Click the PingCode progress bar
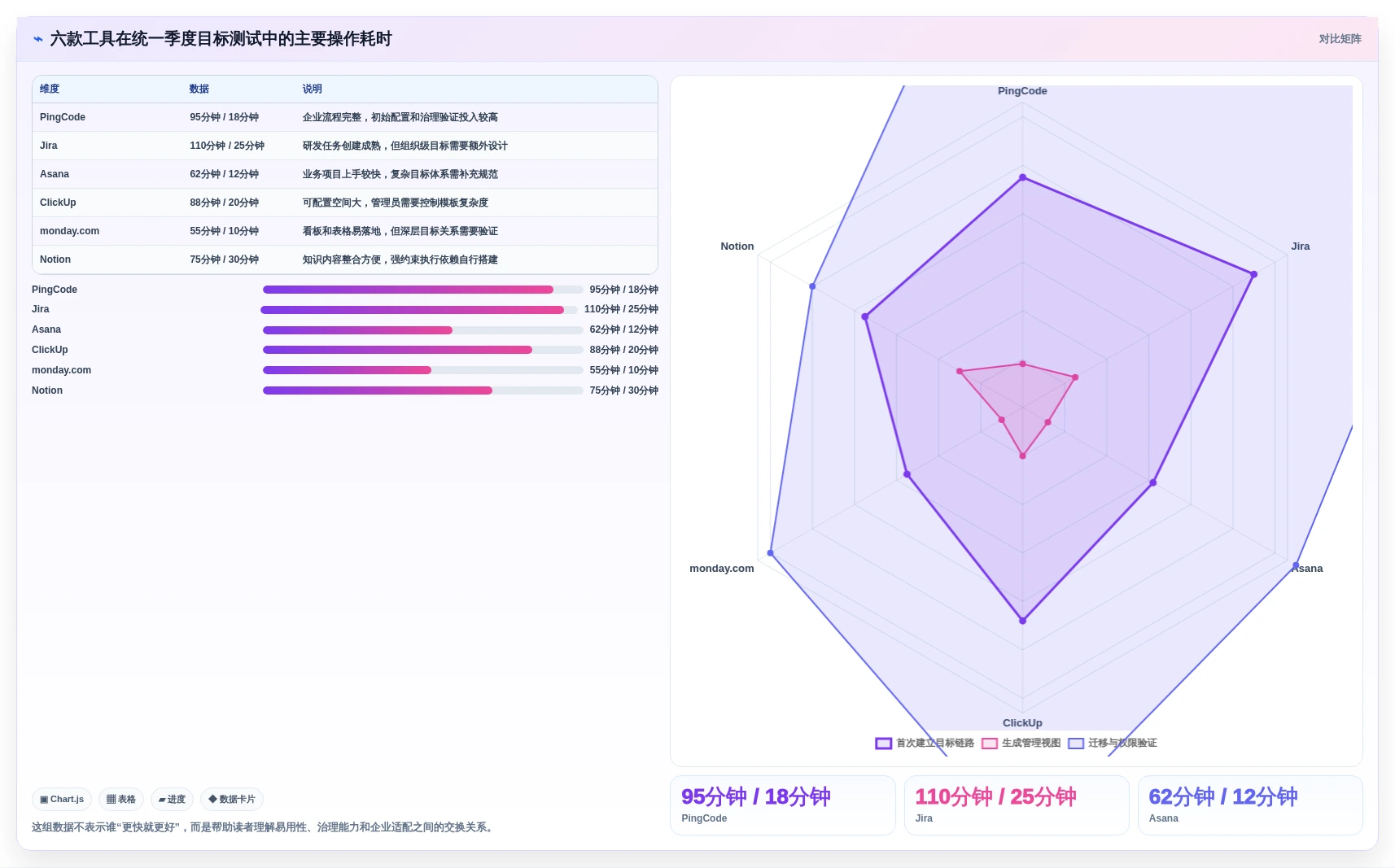Viewport: 1395px width, 868px height. click(422, 290)
